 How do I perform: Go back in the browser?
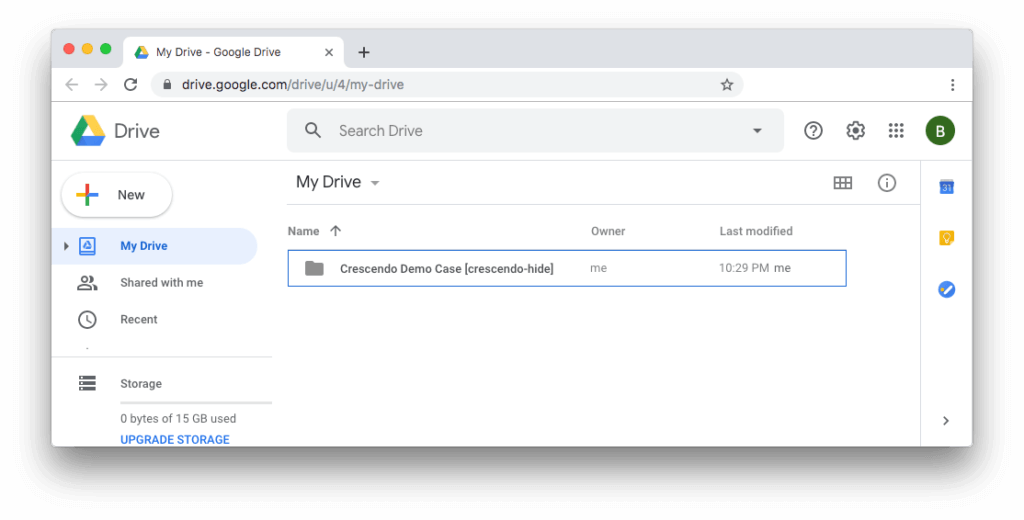(72, 84)
